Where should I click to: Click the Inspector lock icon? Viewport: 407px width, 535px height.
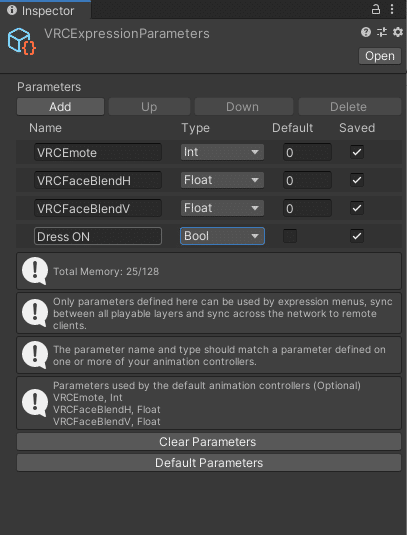[376, 10]
